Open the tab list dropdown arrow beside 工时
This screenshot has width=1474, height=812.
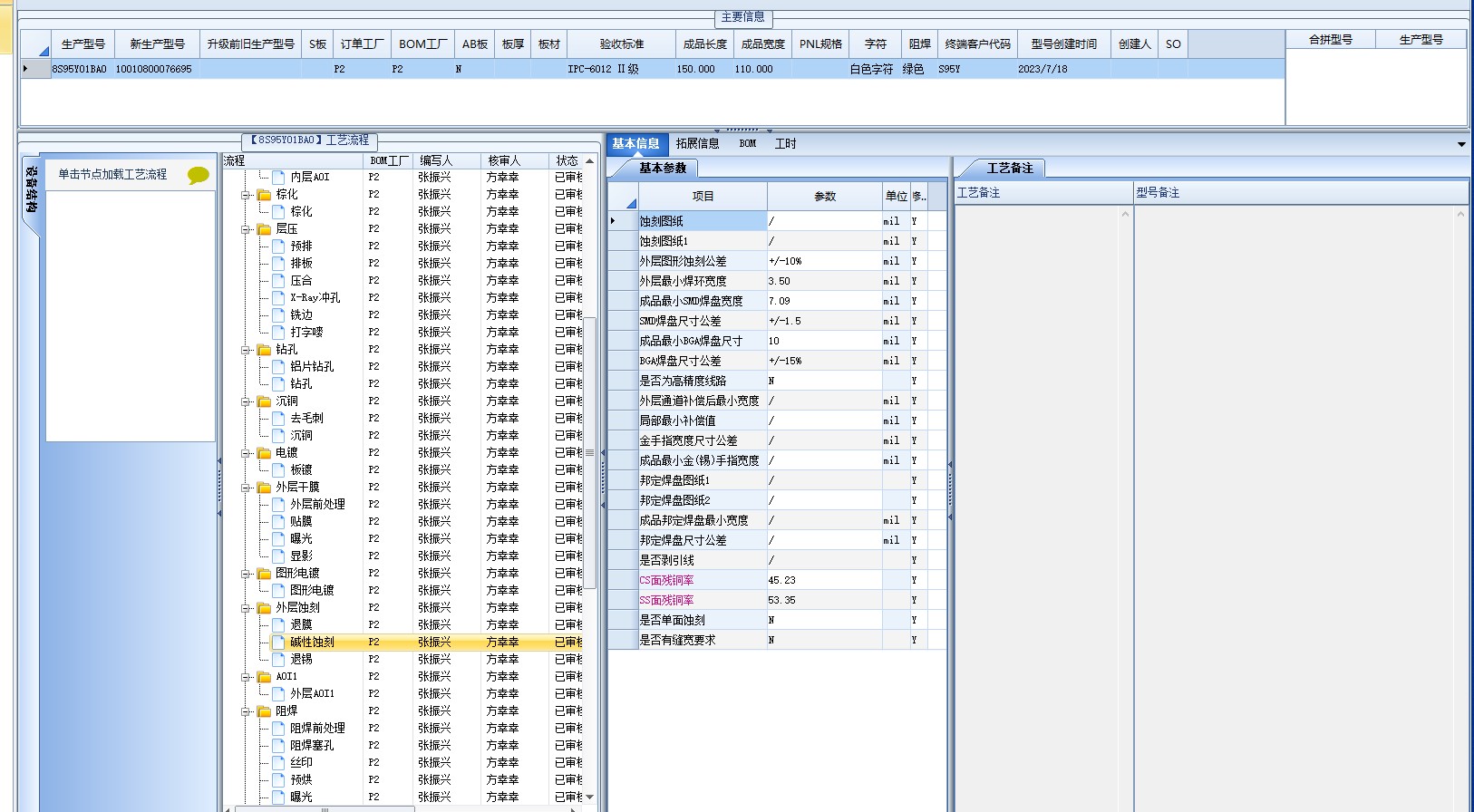[x=1461, y=144]
